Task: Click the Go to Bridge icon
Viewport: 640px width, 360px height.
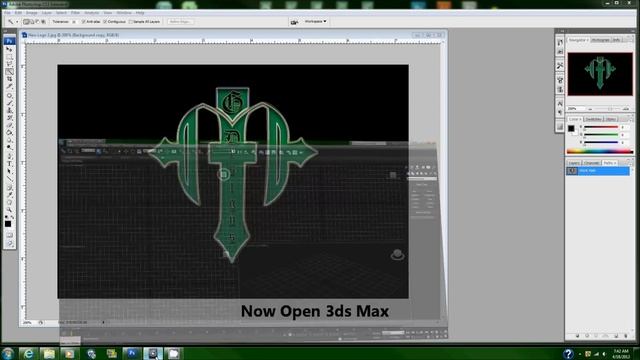Action: pos(294,22)
